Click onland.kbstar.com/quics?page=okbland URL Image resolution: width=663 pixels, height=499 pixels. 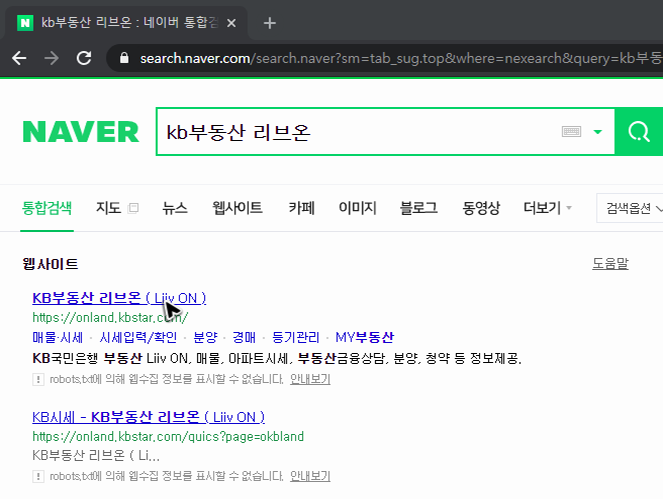pos(168,436)
